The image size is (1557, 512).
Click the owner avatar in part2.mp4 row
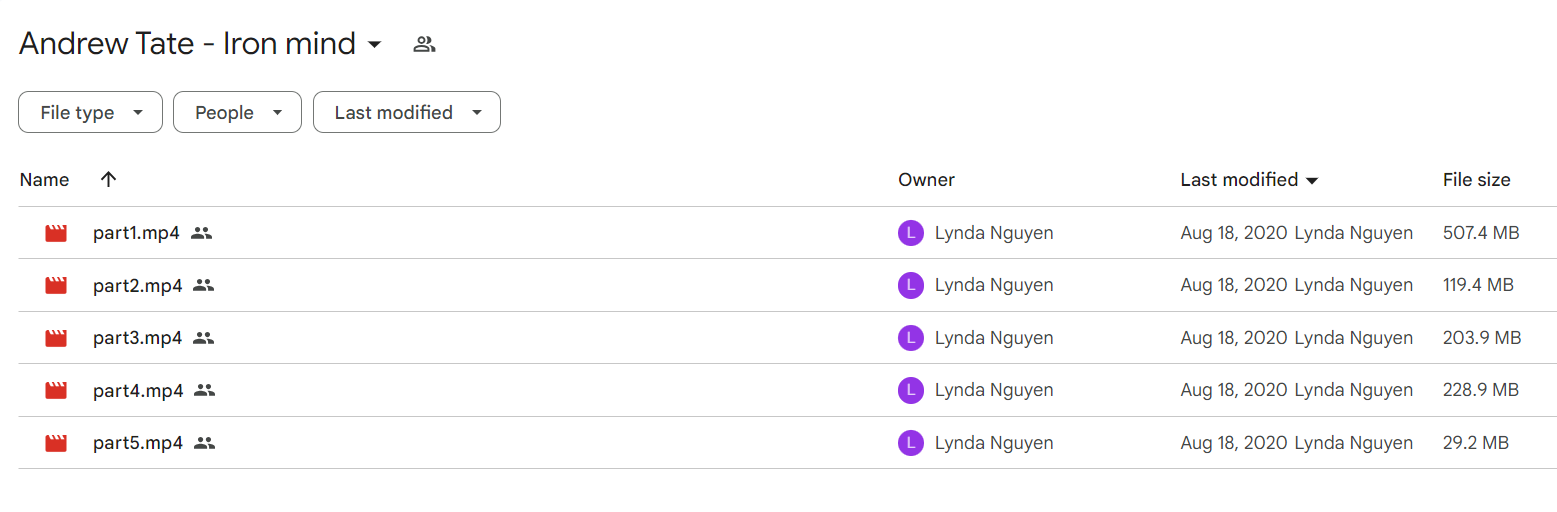910,285
